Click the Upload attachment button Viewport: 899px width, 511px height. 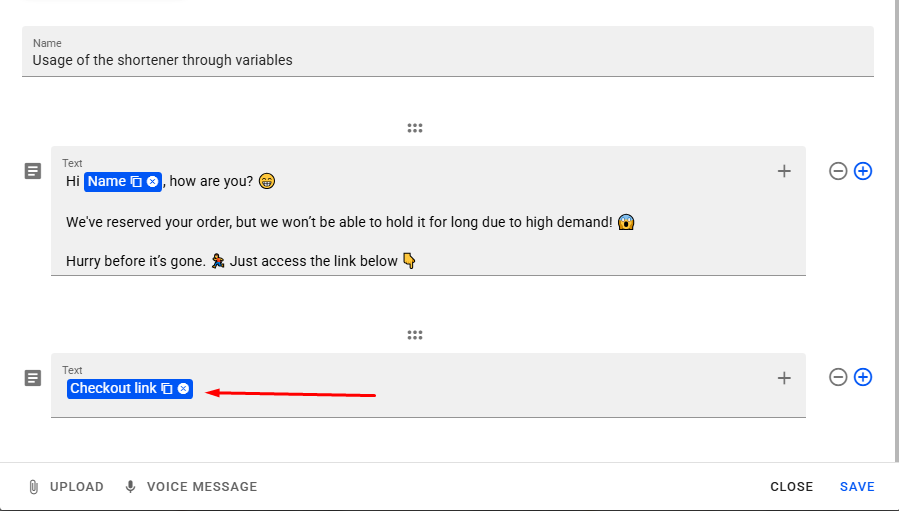66,487
